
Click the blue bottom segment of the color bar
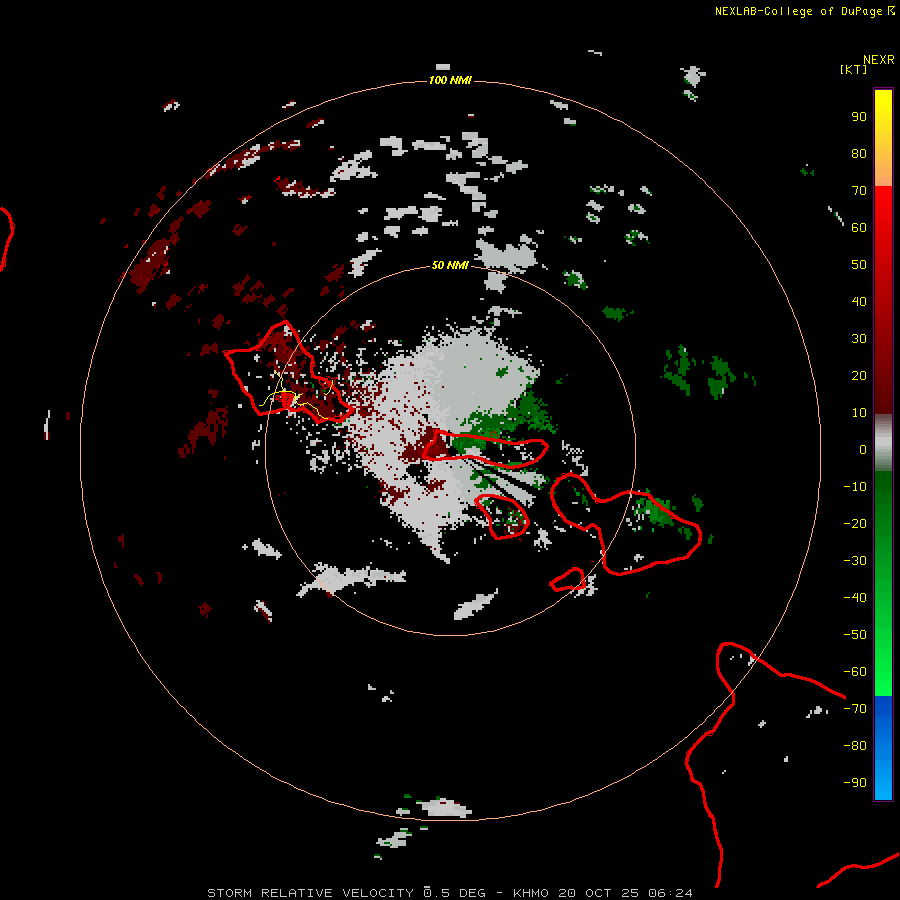coord(883,748)
